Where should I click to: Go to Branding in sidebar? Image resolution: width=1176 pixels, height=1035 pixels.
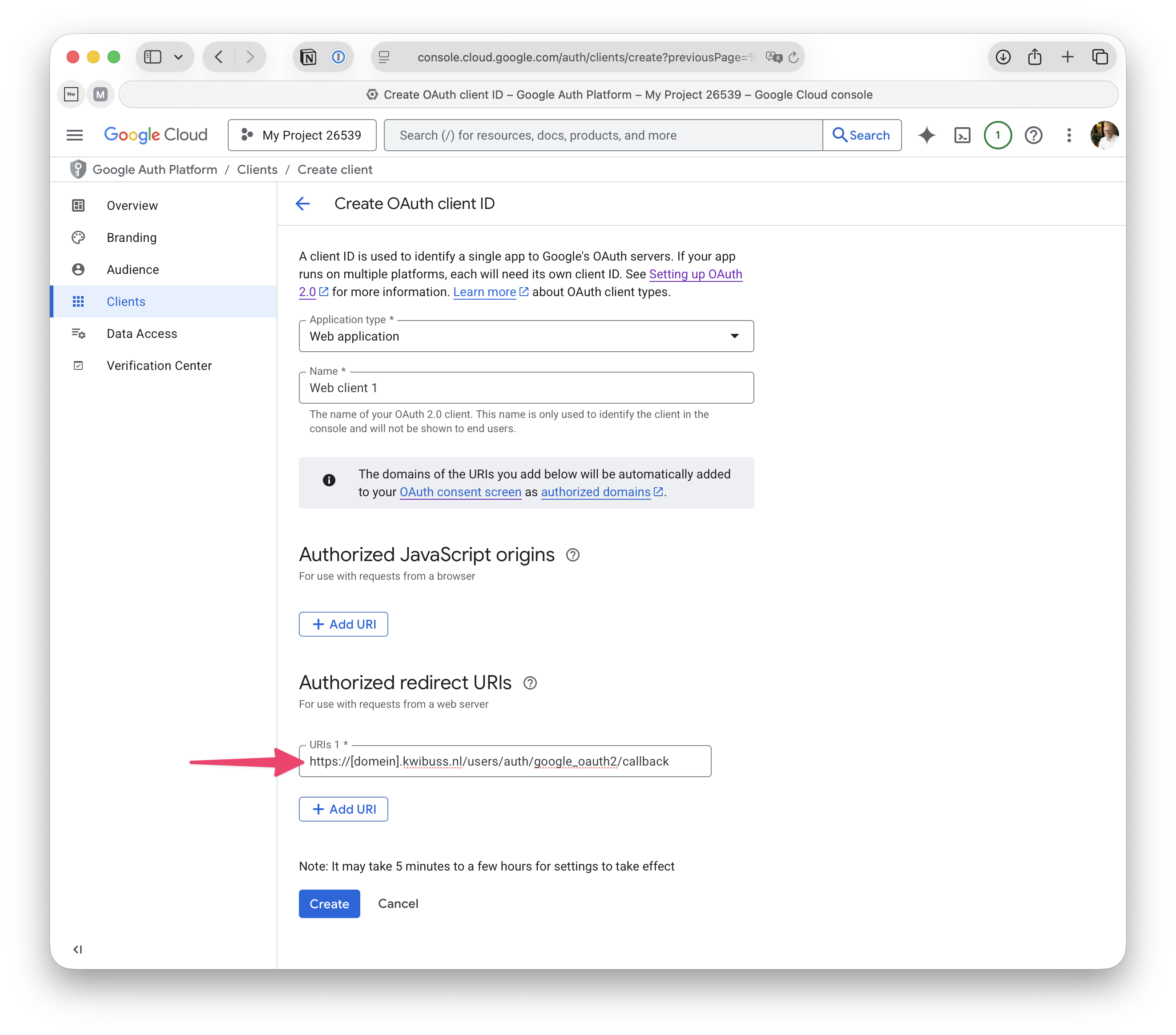tap(131, 237)
